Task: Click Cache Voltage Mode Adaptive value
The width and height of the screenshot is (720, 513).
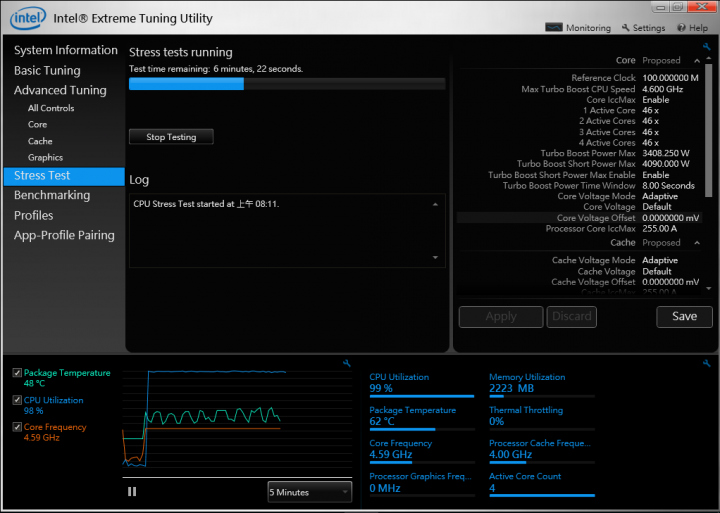Action: pos(660,260)
